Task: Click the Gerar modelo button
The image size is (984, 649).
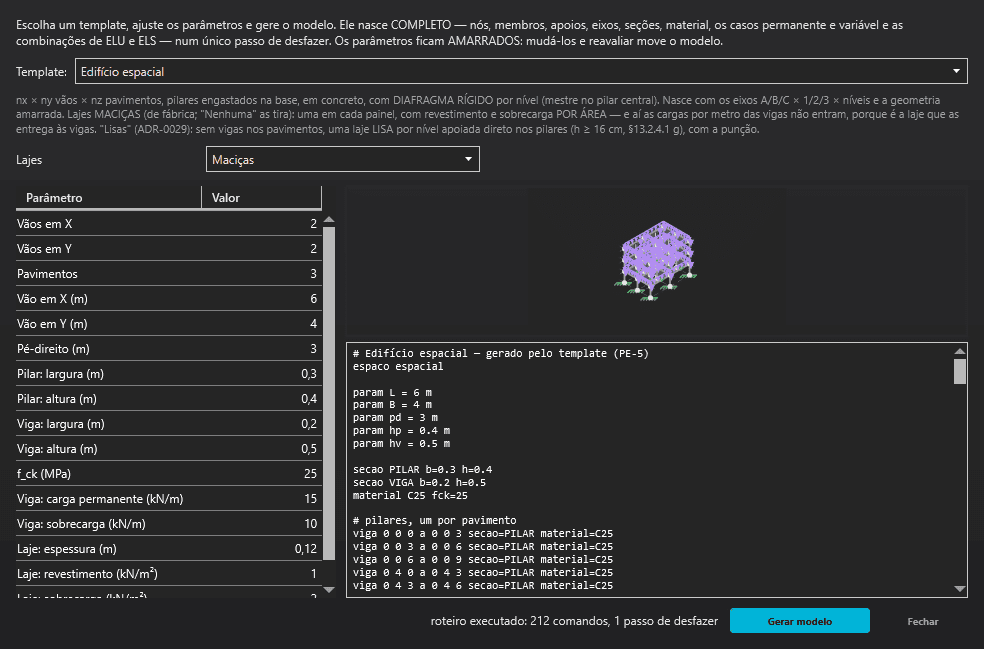Action: click(800, 621)
